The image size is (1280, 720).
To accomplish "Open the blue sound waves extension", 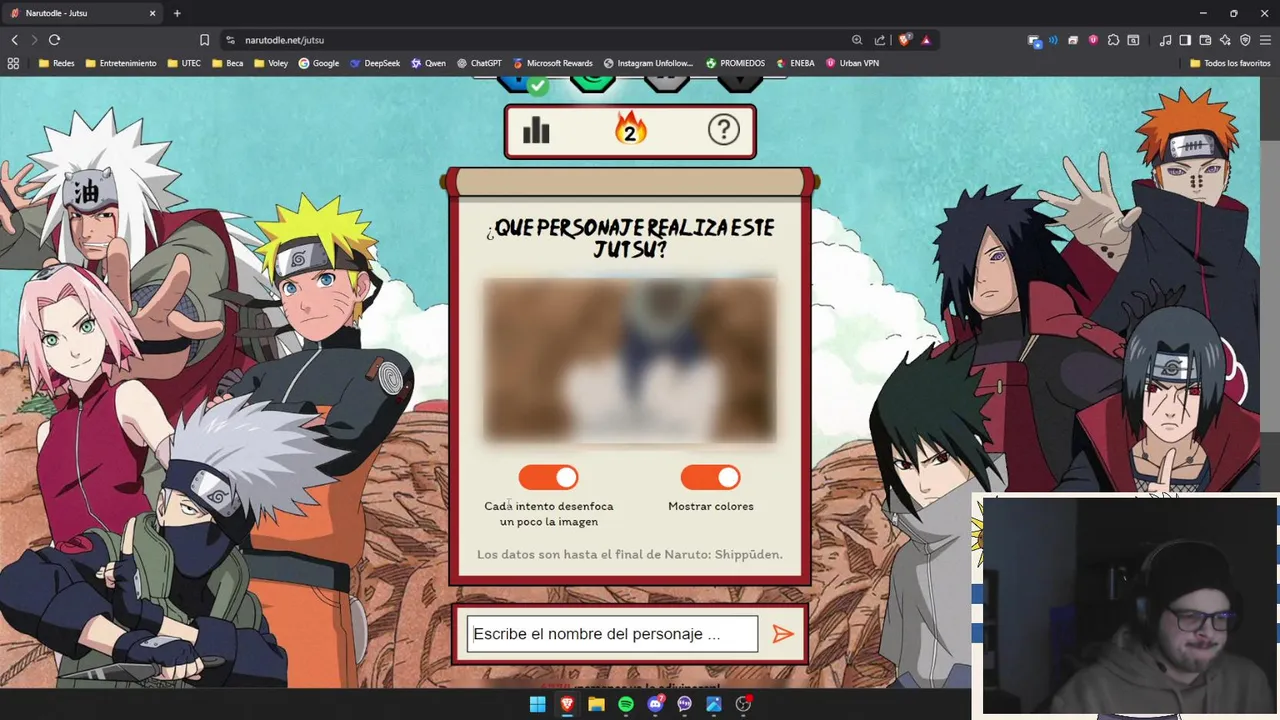I will click(x=1053, y=40).
